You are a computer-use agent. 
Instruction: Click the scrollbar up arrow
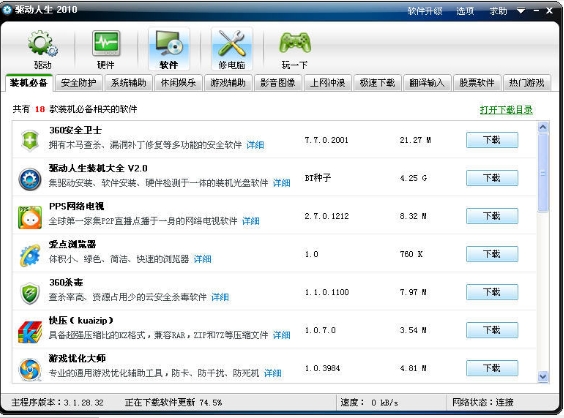[543, 127]
